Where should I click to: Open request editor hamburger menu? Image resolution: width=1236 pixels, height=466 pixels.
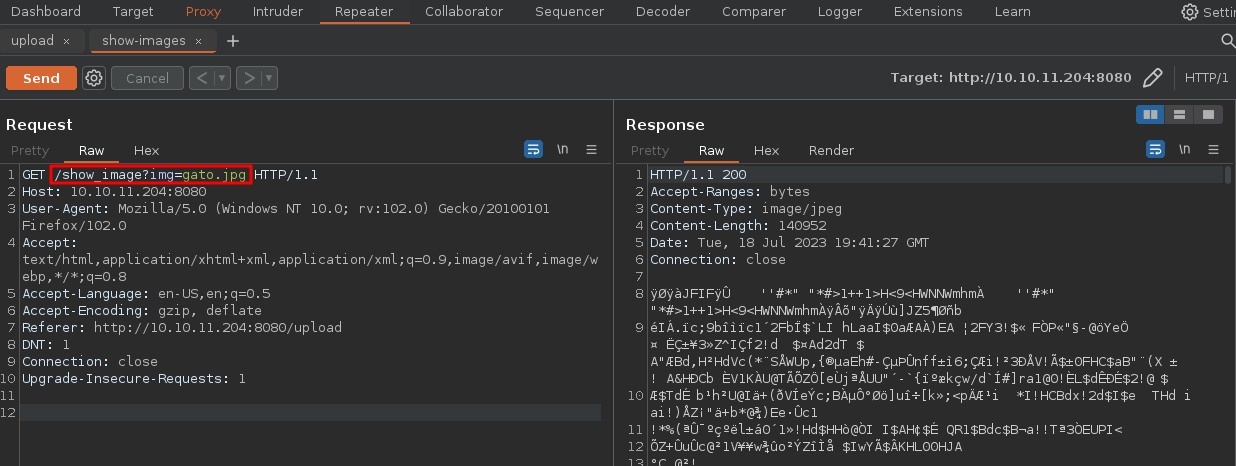(591, 149)
